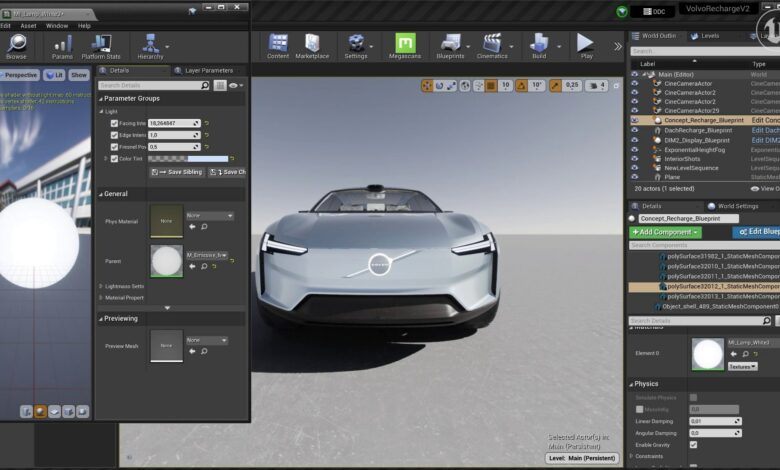
Task: Switch to the Layer Parameters tab
Action: pyautogui.click(x=204, y=71)
